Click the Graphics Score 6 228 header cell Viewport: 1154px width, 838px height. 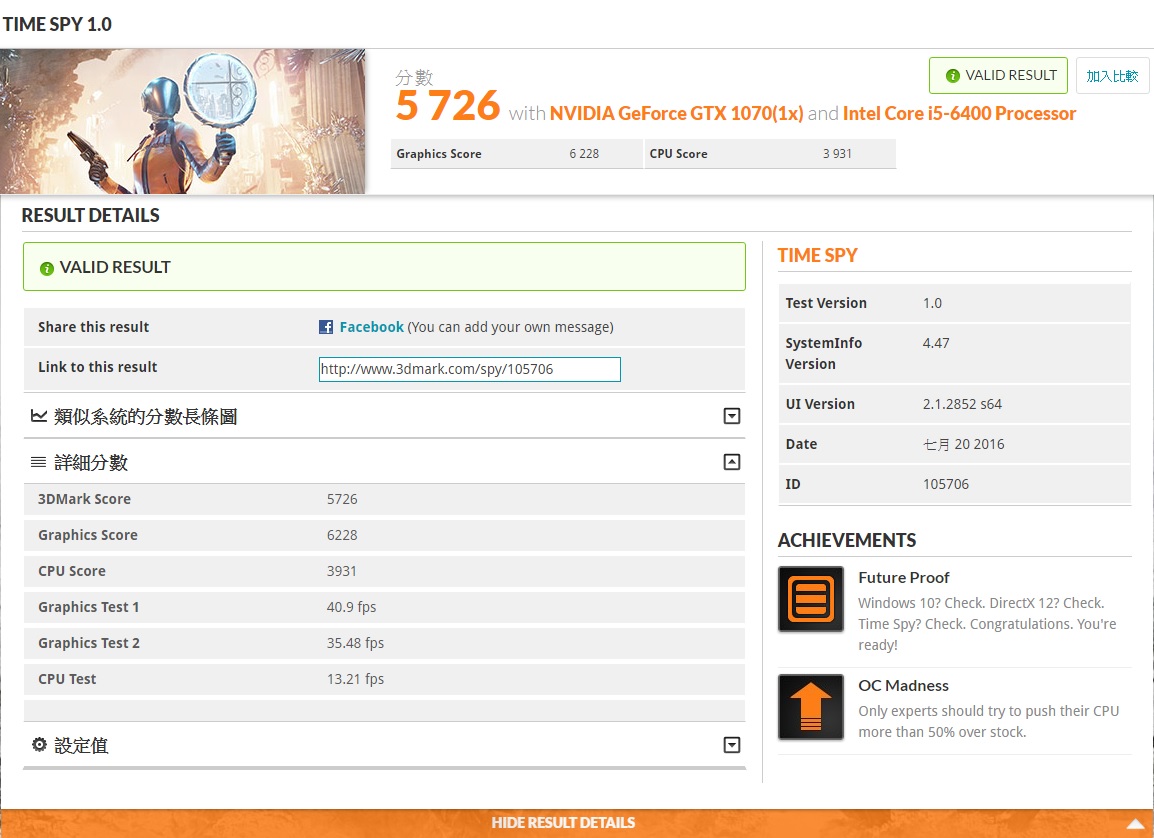pos(517,154)
